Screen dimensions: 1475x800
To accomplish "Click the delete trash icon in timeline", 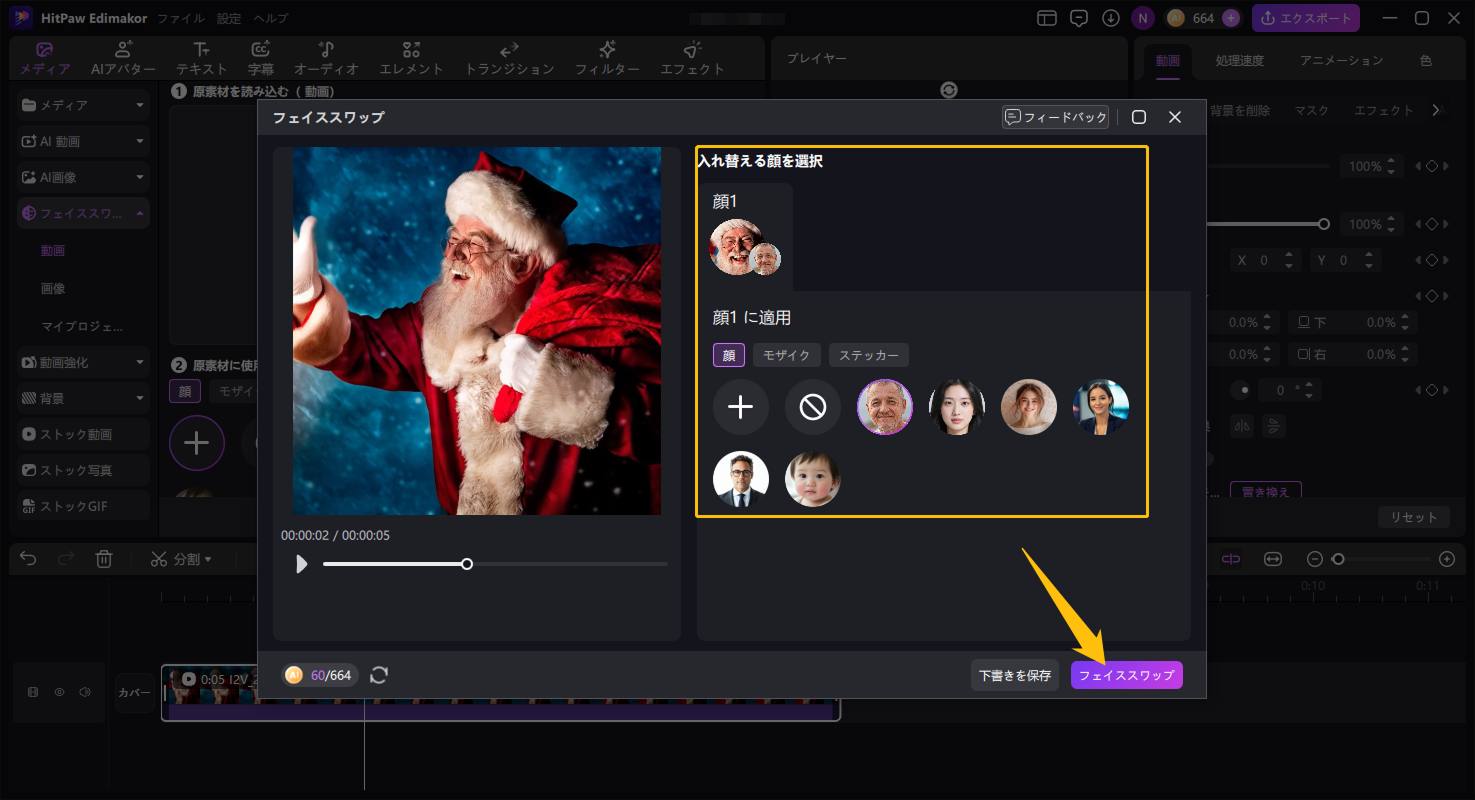I will [104, 559].
